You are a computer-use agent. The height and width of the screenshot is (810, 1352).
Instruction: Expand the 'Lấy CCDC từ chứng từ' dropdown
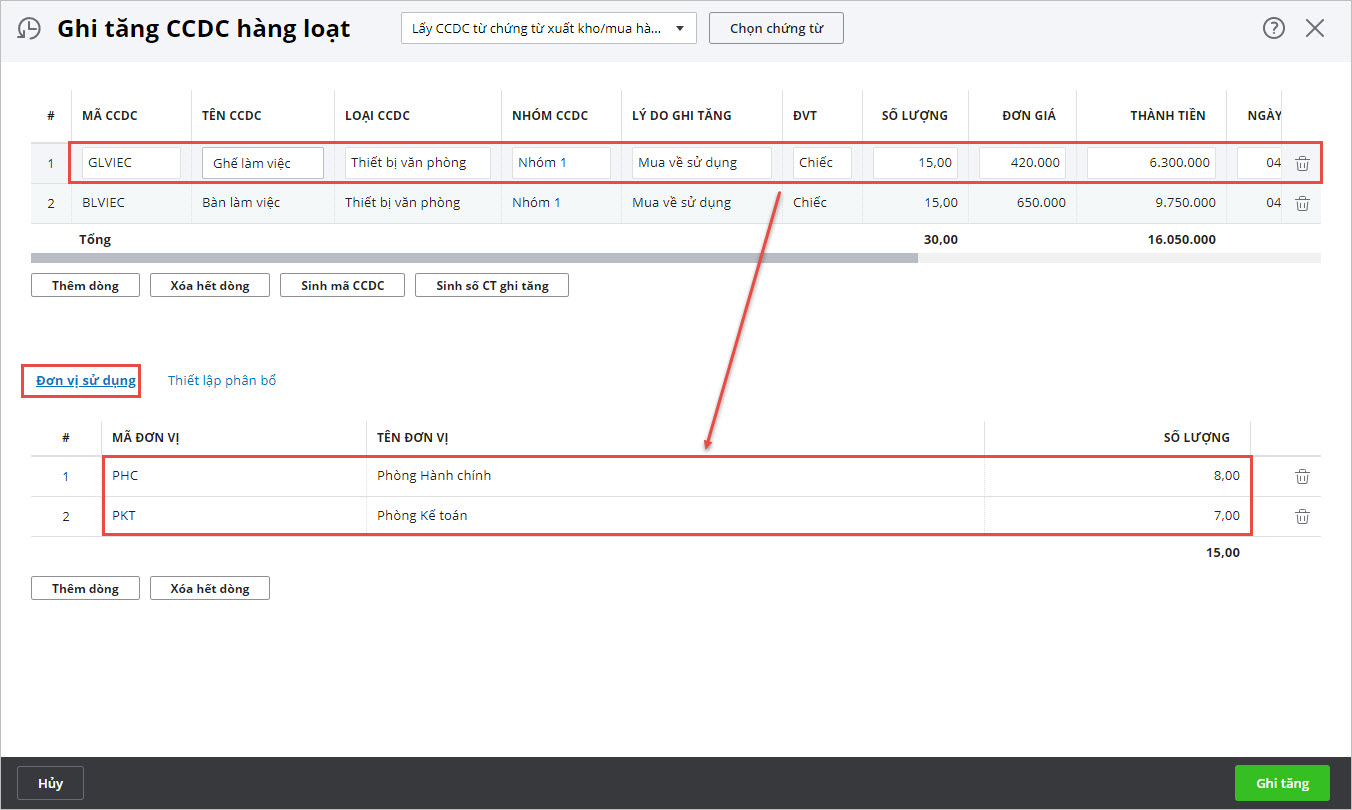click(548, 28)
